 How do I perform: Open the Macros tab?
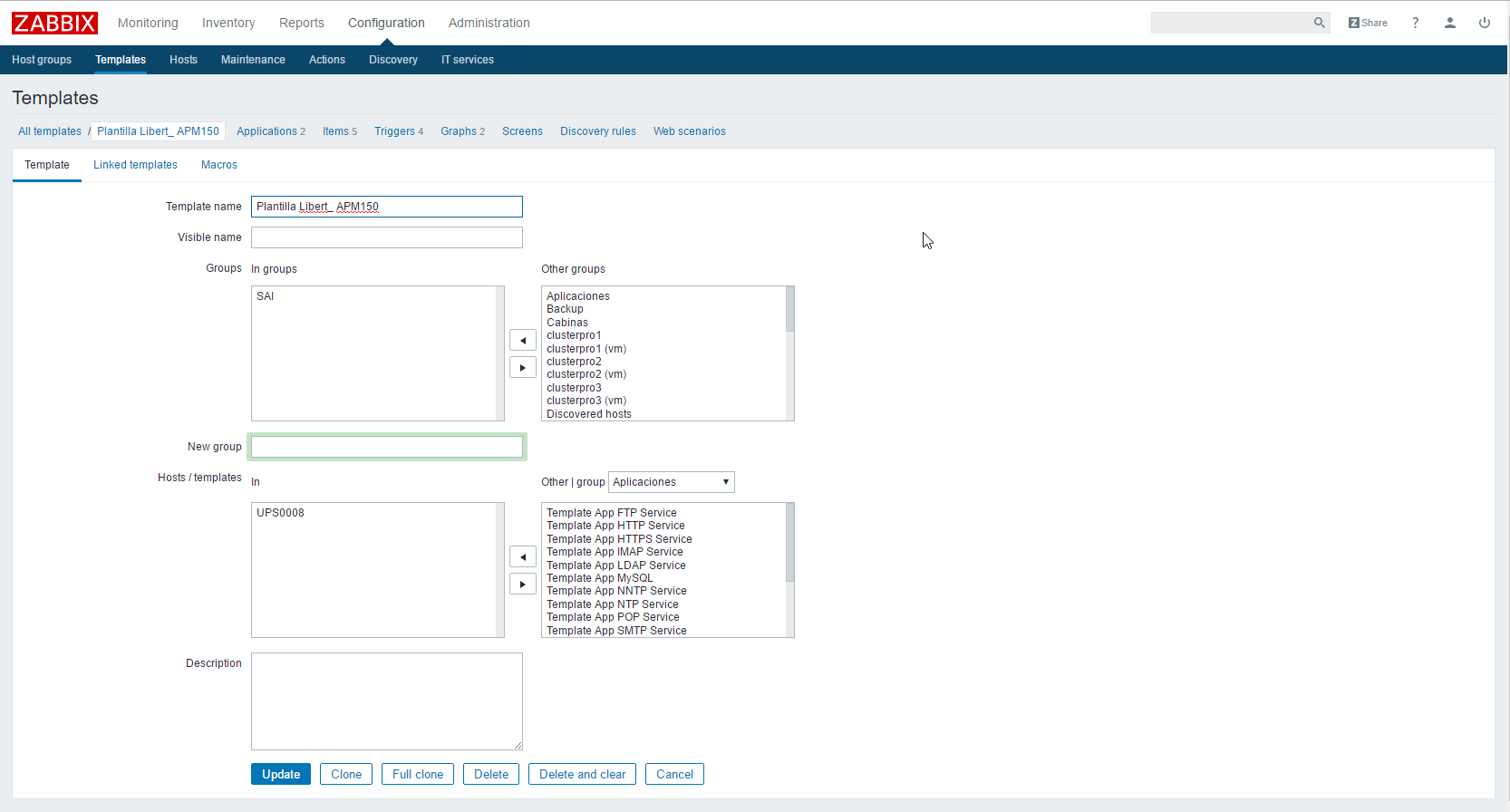218,165
